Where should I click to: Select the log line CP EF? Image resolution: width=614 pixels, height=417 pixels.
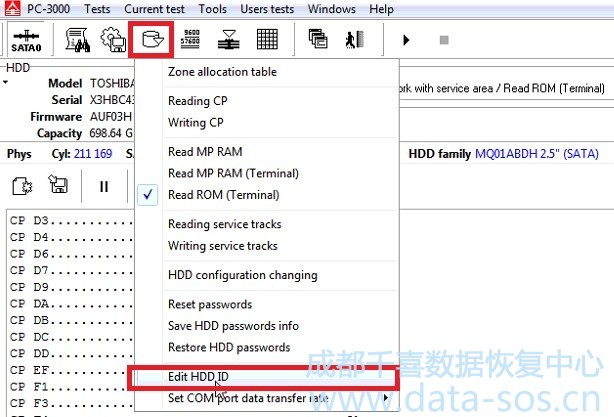point(72,370)
